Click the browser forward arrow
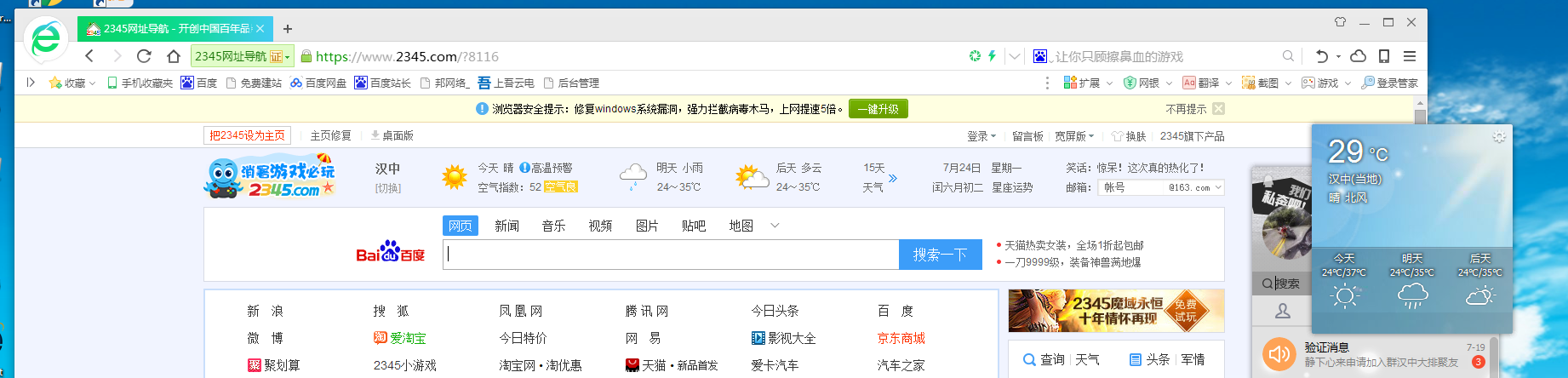 (117, 56)
